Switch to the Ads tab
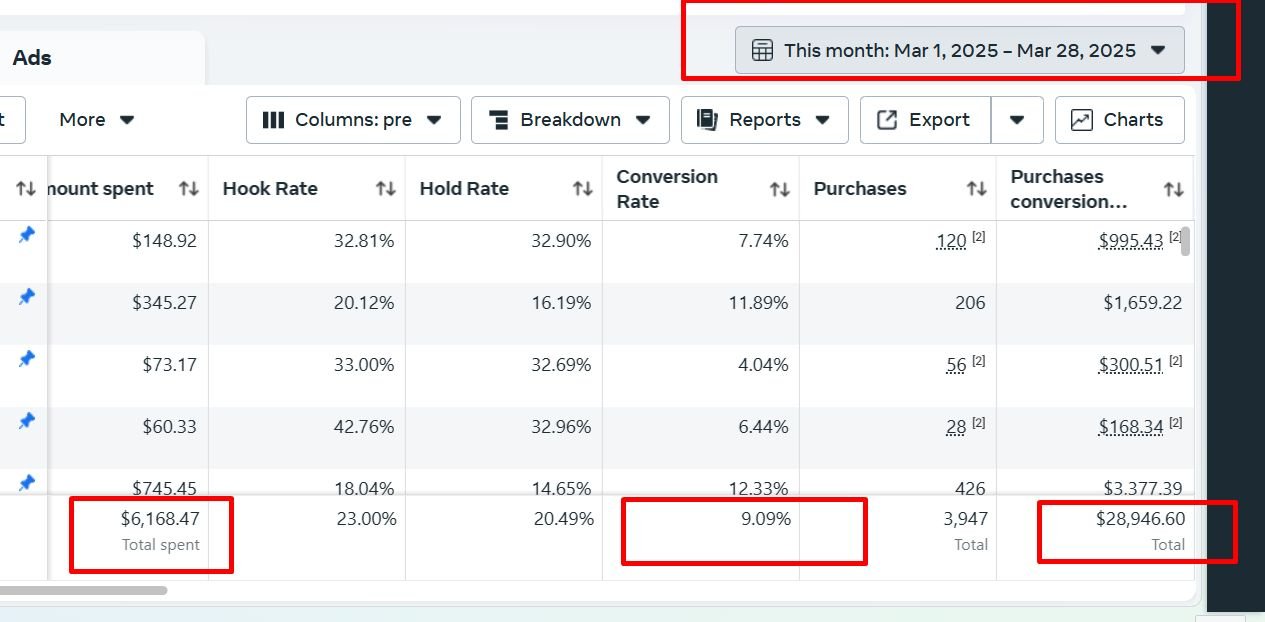This screenshot has width=1265, height=622. coord(32,58)
